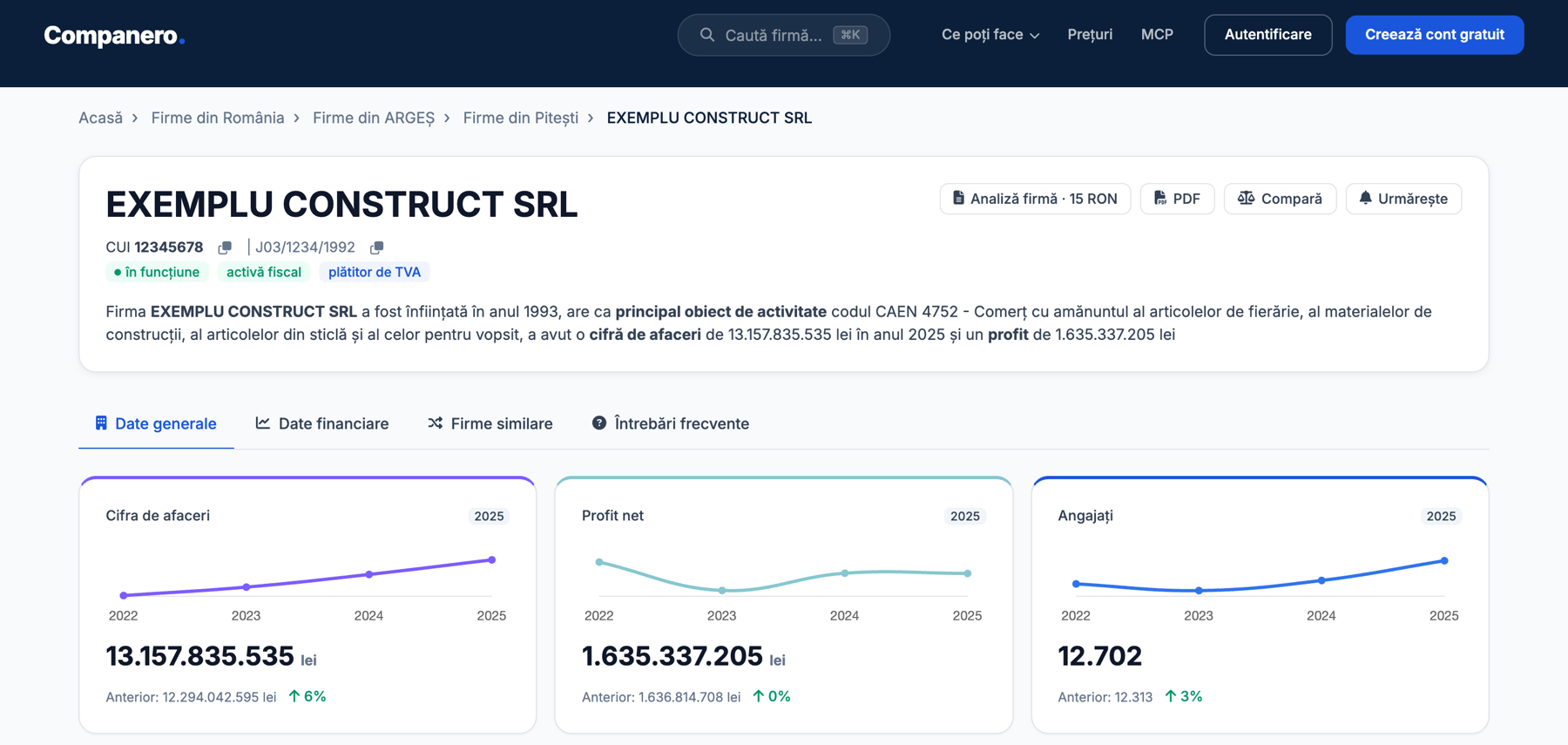1568x745 pixels.
Task: Click the Analiză firmă 15 RON button
Action: coord(1035,199)
